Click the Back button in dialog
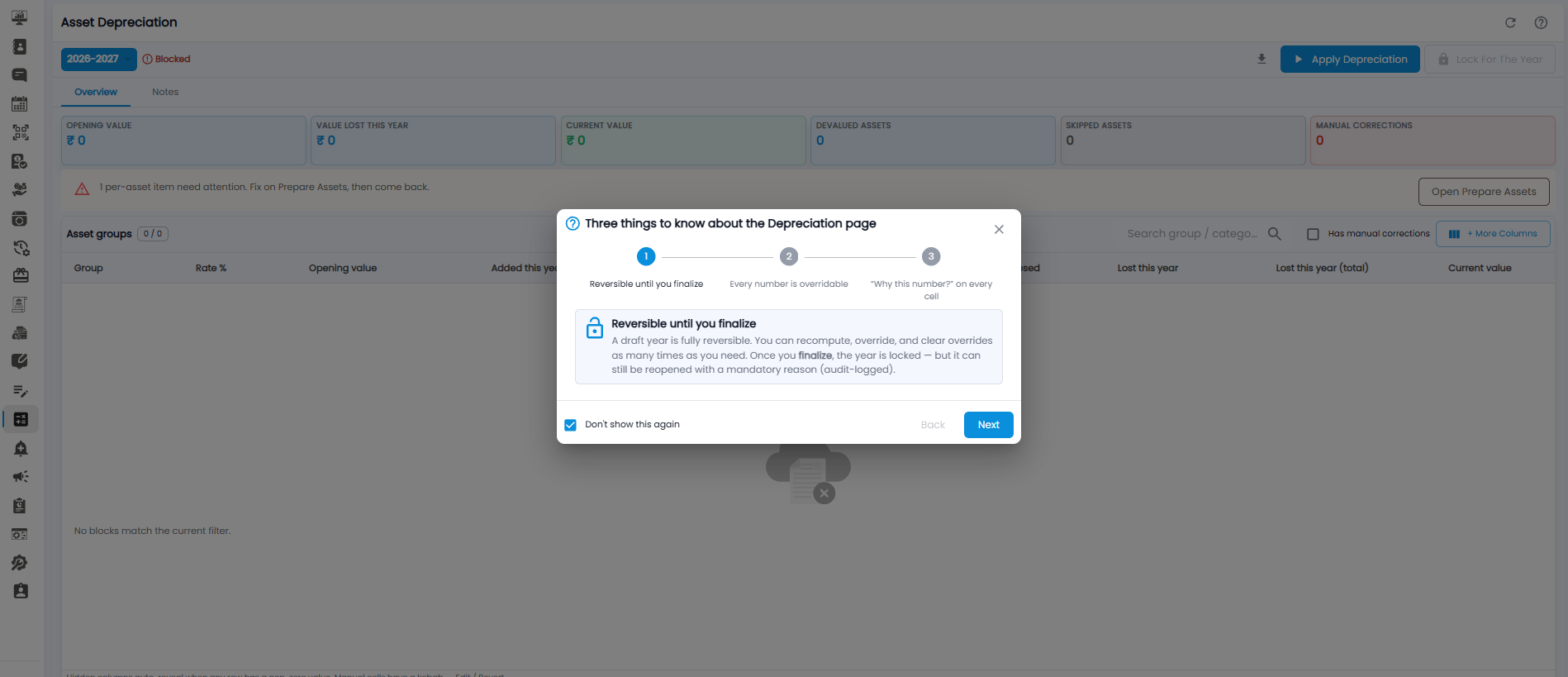 (933, 425)
